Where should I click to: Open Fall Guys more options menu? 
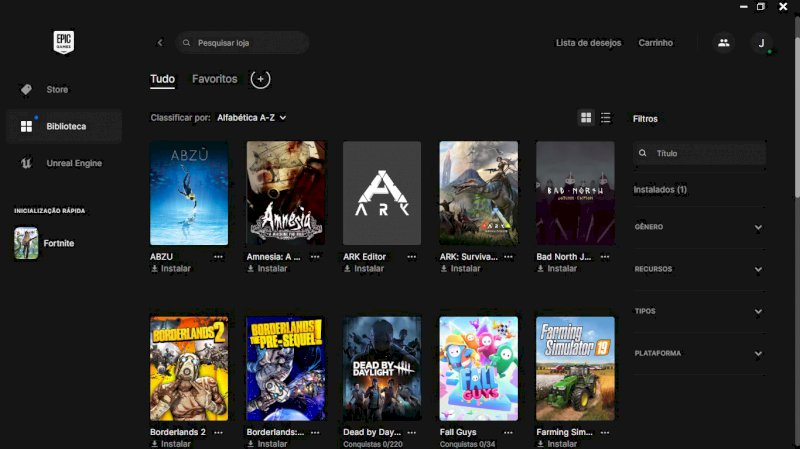click(x=508, y=432)
